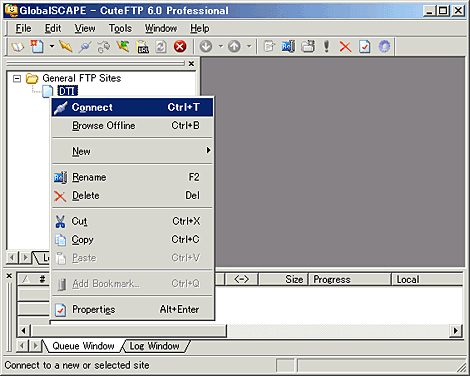This screenshot has height=376, width=470.
Task: Choose Delete in the context menu
Action: pos(132,195)
